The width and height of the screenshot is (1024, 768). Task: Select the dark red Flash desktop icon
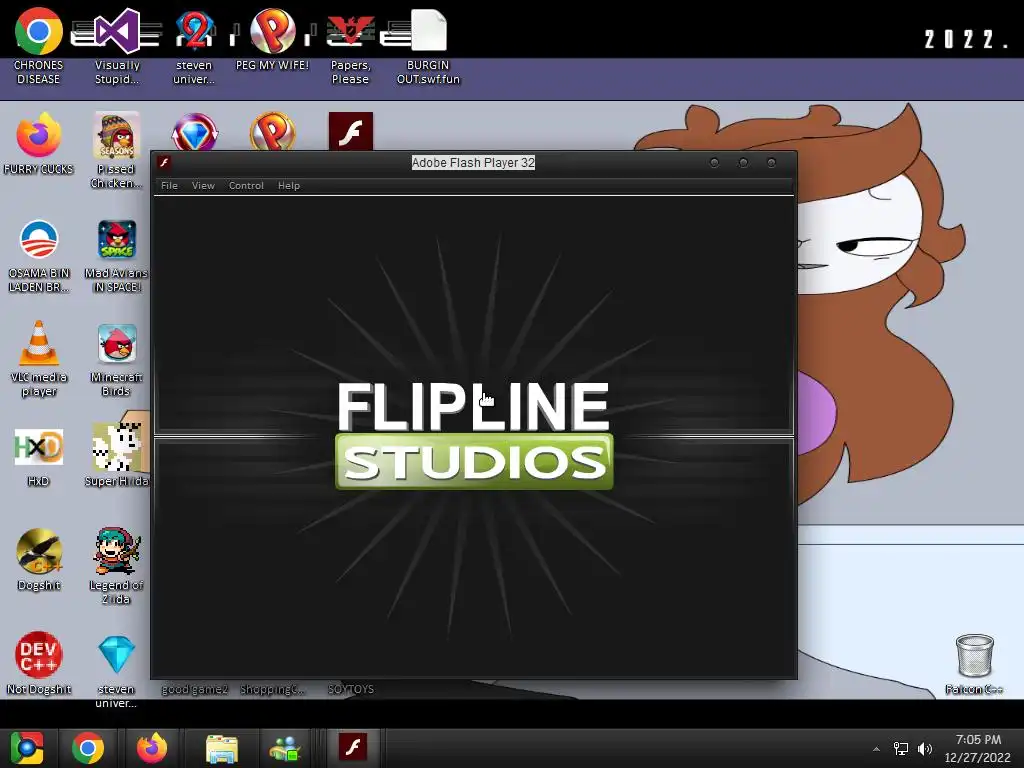pos(351,131)
